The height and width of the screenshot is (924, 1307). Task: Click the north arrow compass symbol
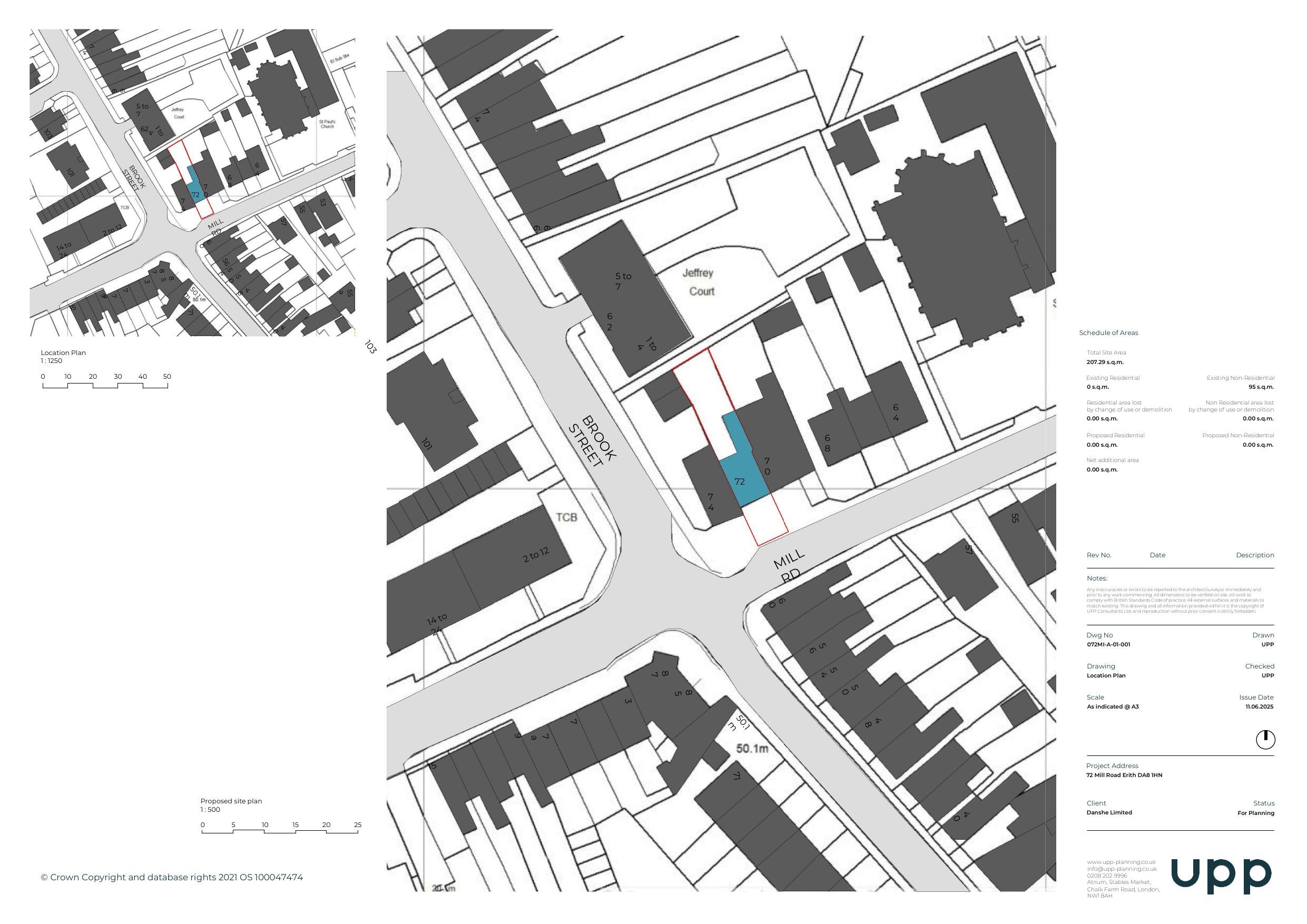click(x=1265, y=740)
